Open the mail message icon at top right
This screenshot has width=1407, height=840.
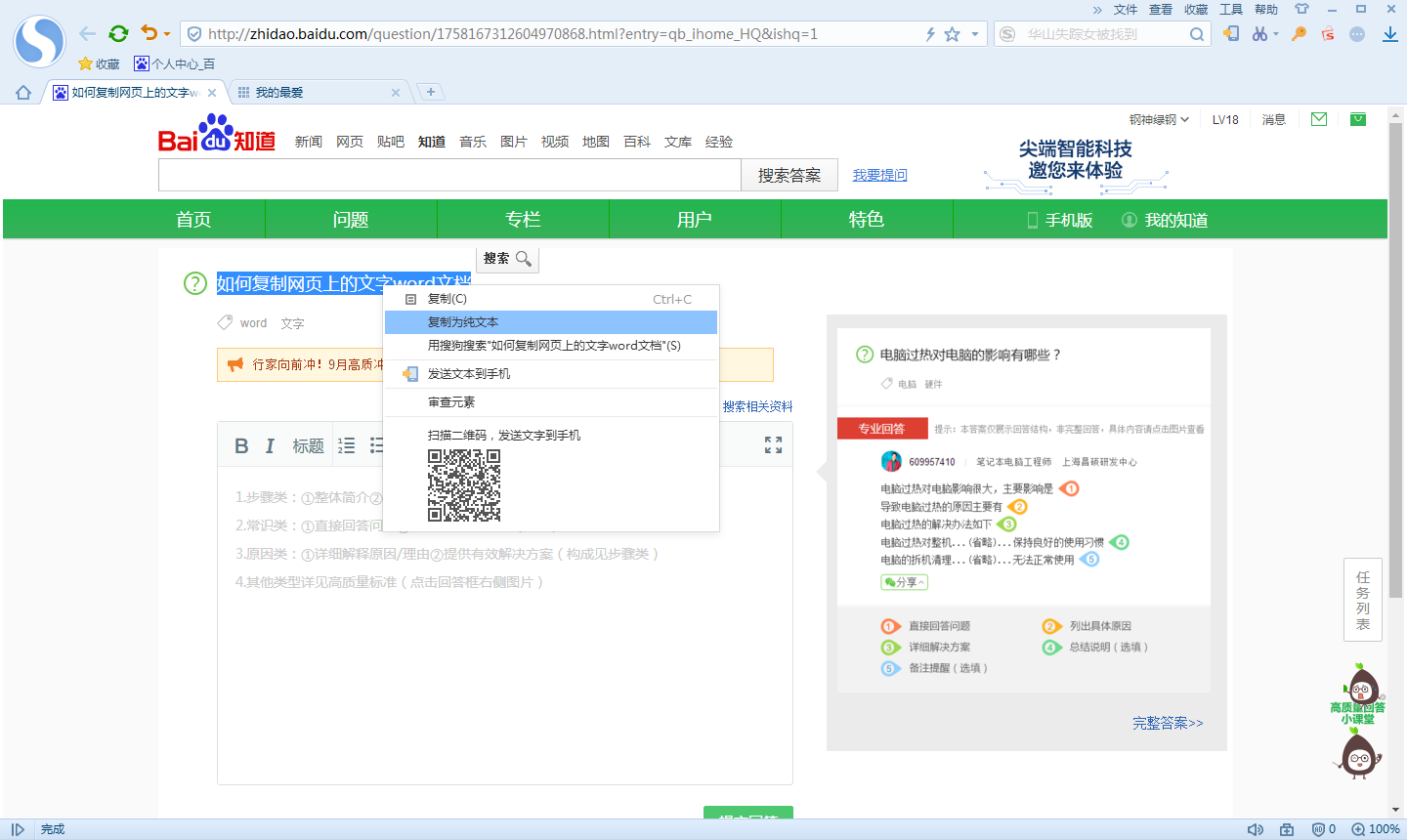click(x=1318, y=118)
